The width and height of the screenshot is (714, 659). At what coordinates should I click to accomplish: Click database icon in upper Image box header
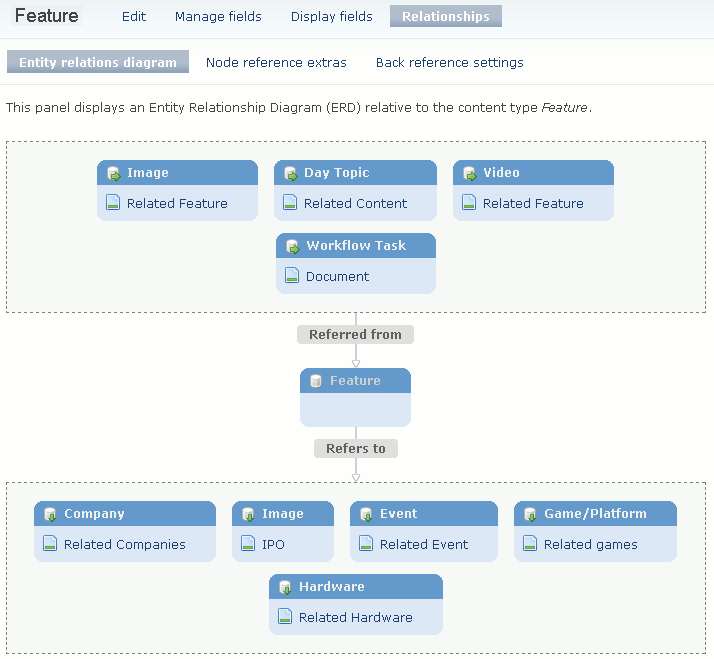pyautogui.click(x=114, y=174)
